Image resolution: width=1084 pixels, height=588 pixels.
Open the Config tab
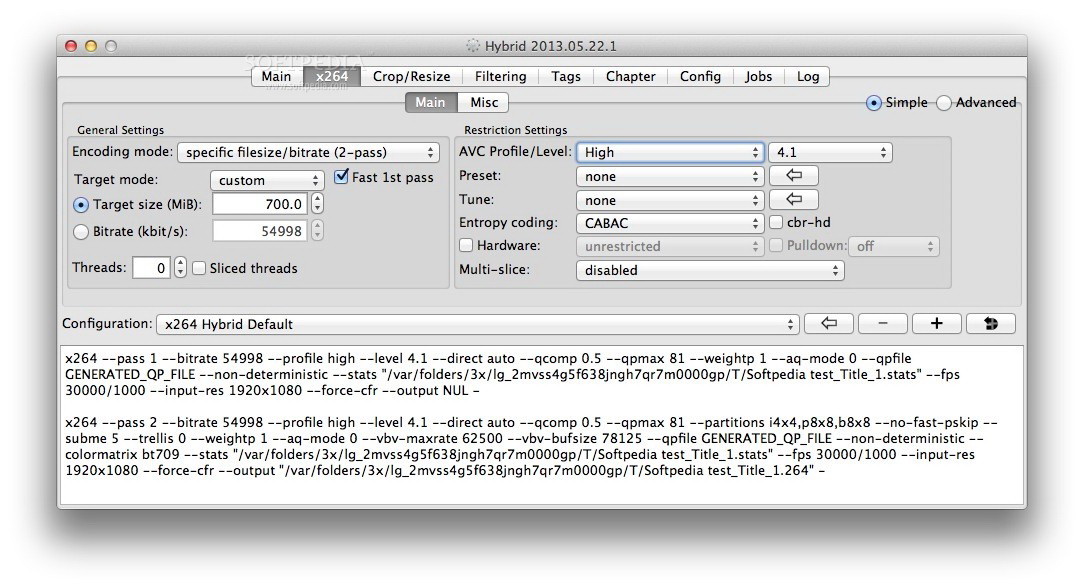[700, 76]
